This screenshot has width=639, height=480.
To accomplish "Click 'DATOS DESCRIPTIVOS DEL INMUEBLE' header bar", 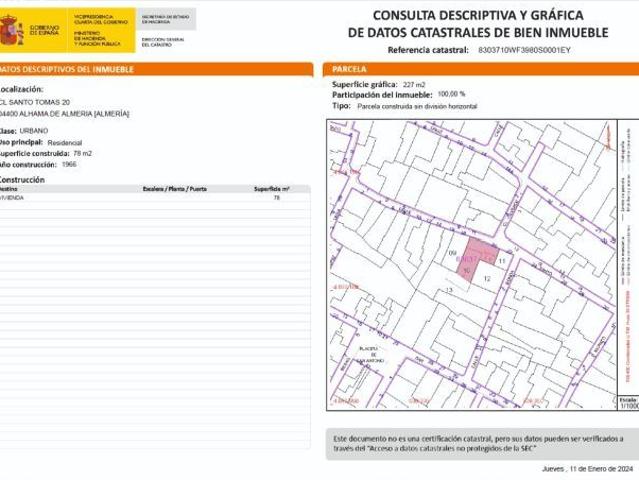I will coord(156,69).
